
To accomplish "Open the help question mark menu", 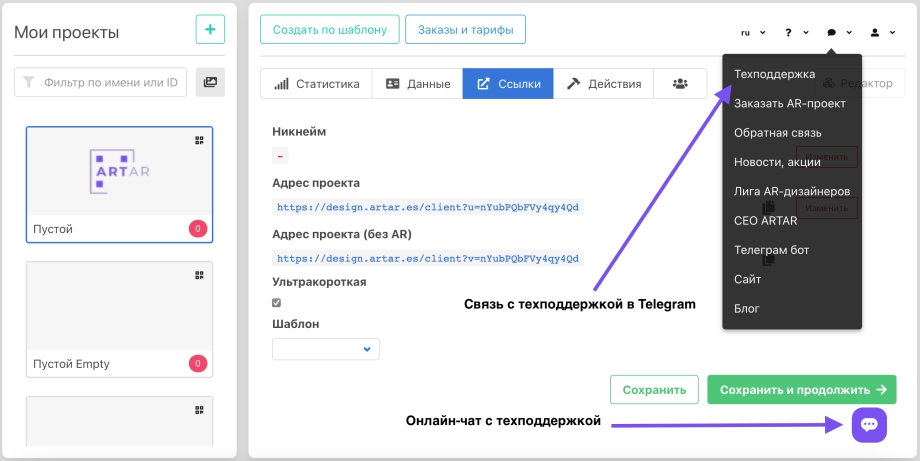I will pyautogui.click(x=797, y=32).
